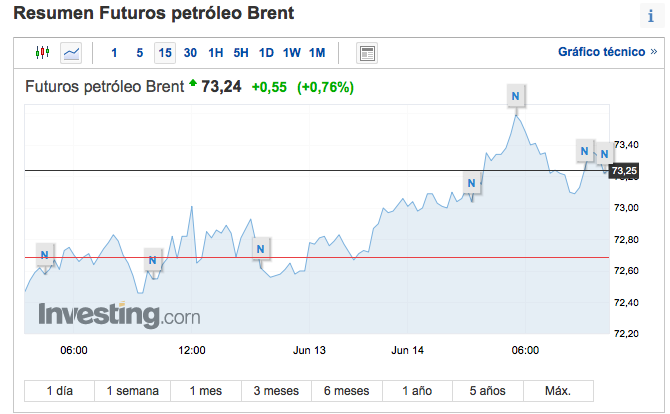Image resolution: width=670 pixels, height=414 pixels.
Task: Select the 15-minute interval
Action: tap(164, 53)
